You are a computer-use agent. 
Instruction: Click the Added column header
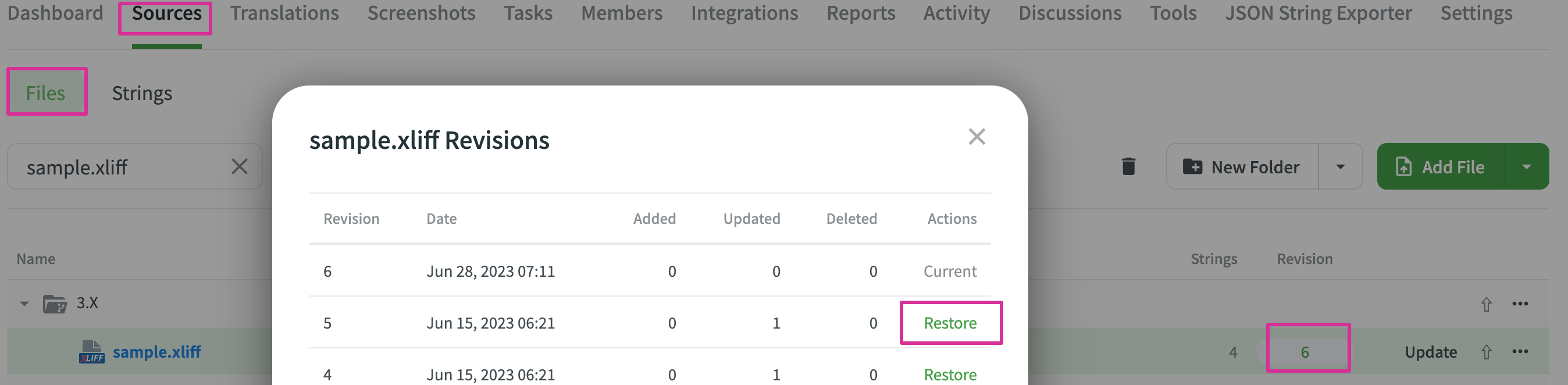(654, 218)
